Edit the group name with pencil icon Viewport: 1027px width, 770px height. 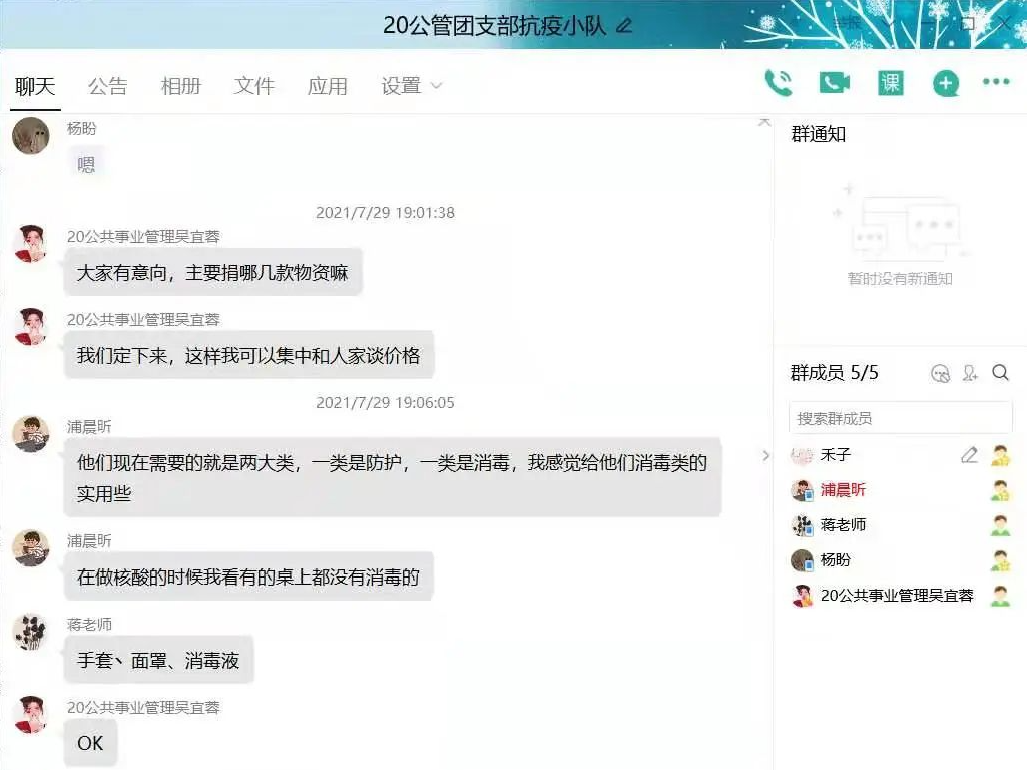(x=624, y=26)
